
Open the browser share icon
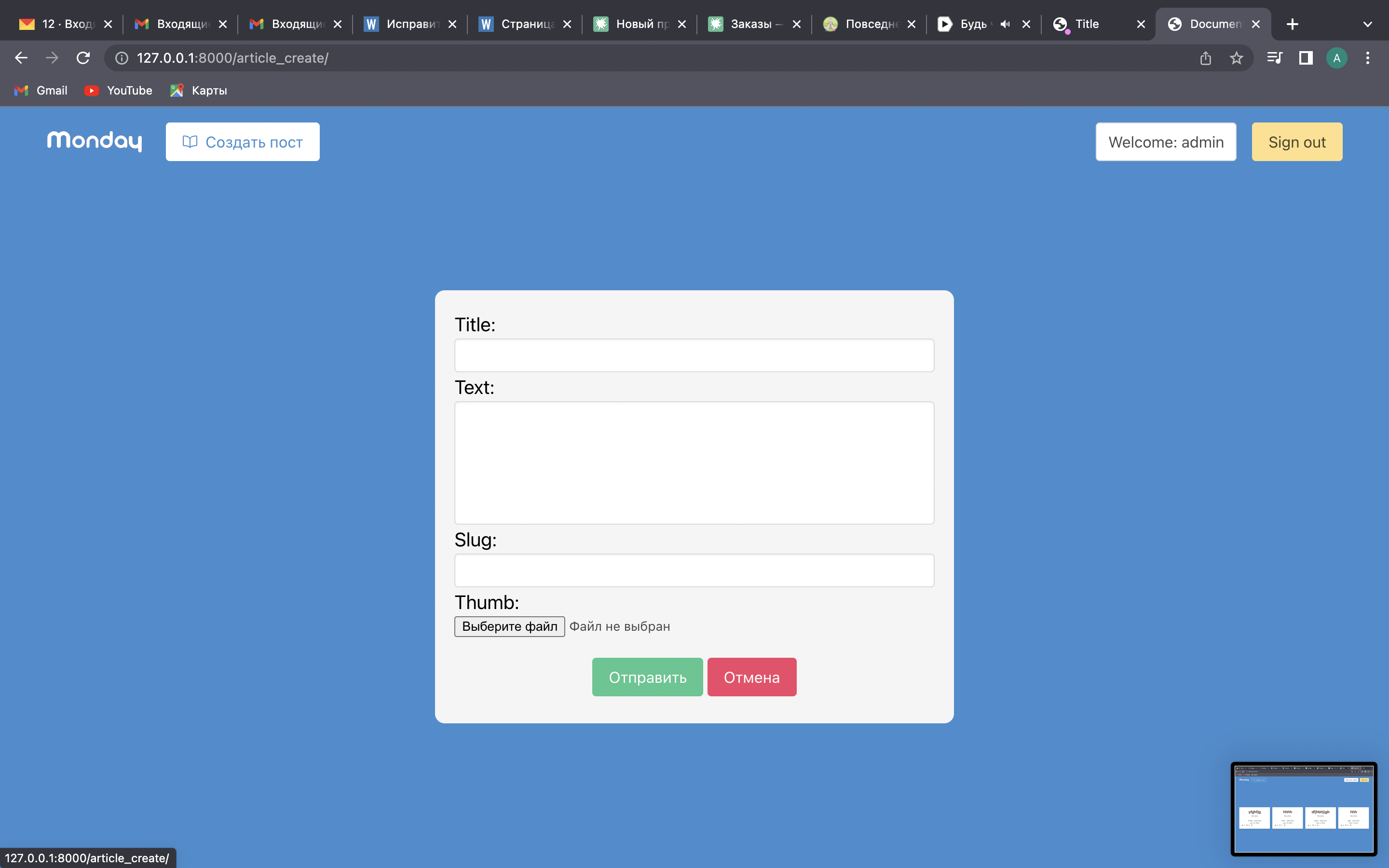(x=1205, y=58)
